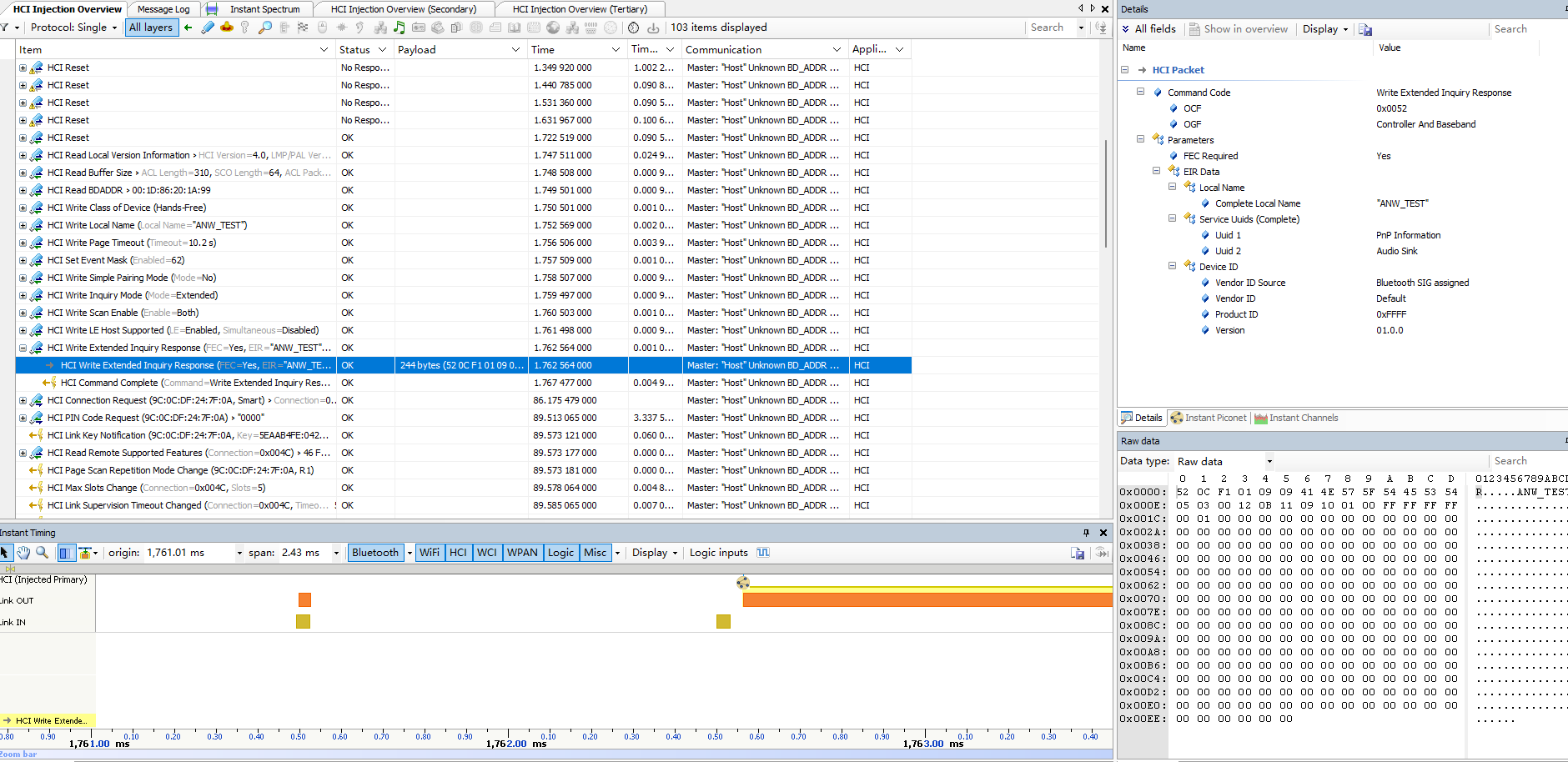Click the magnifying glass find icon in toolbar
This screenshot has height=762, width=1568.
tap(264, 28)
